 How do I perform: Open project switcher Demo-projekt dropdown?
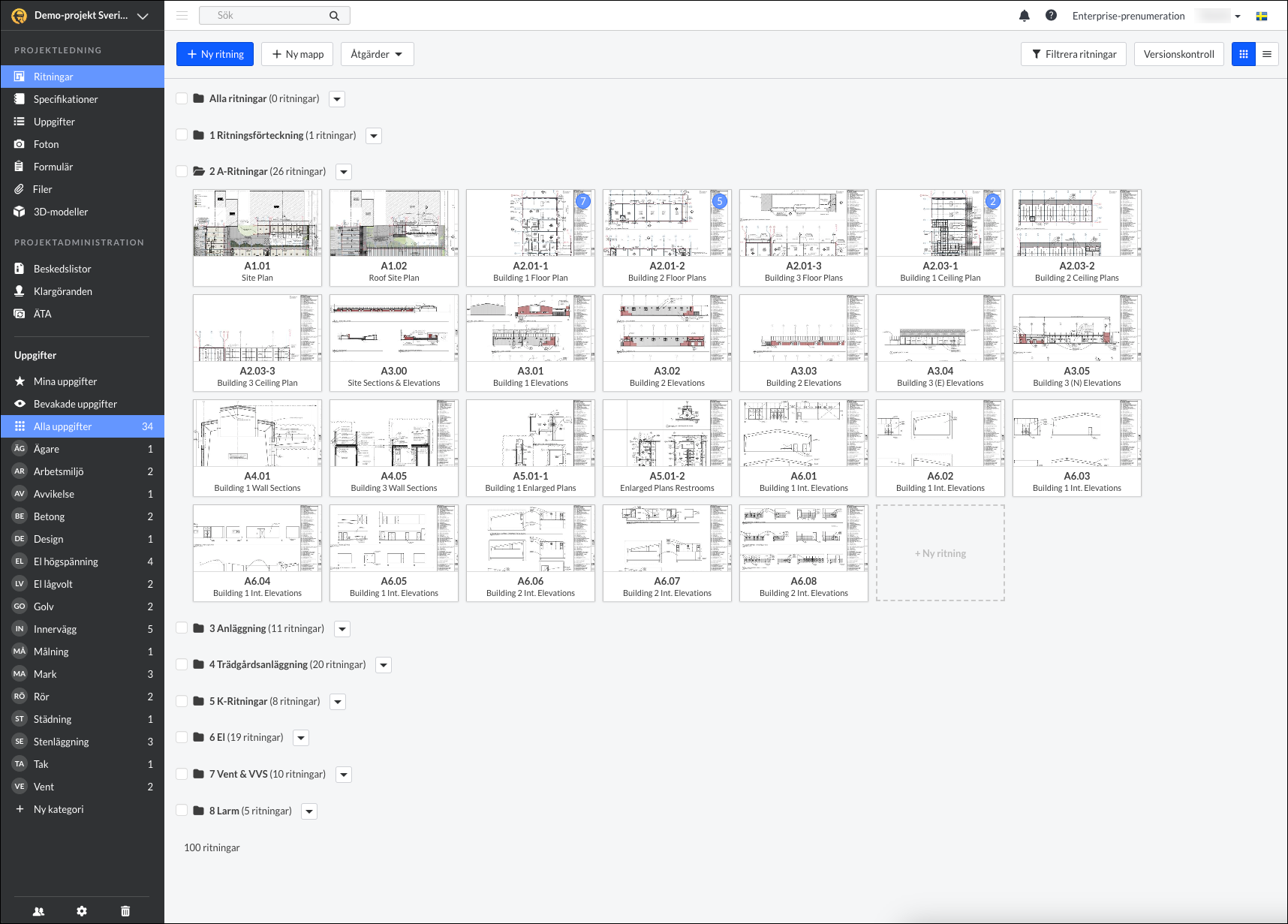click(143, 16)
